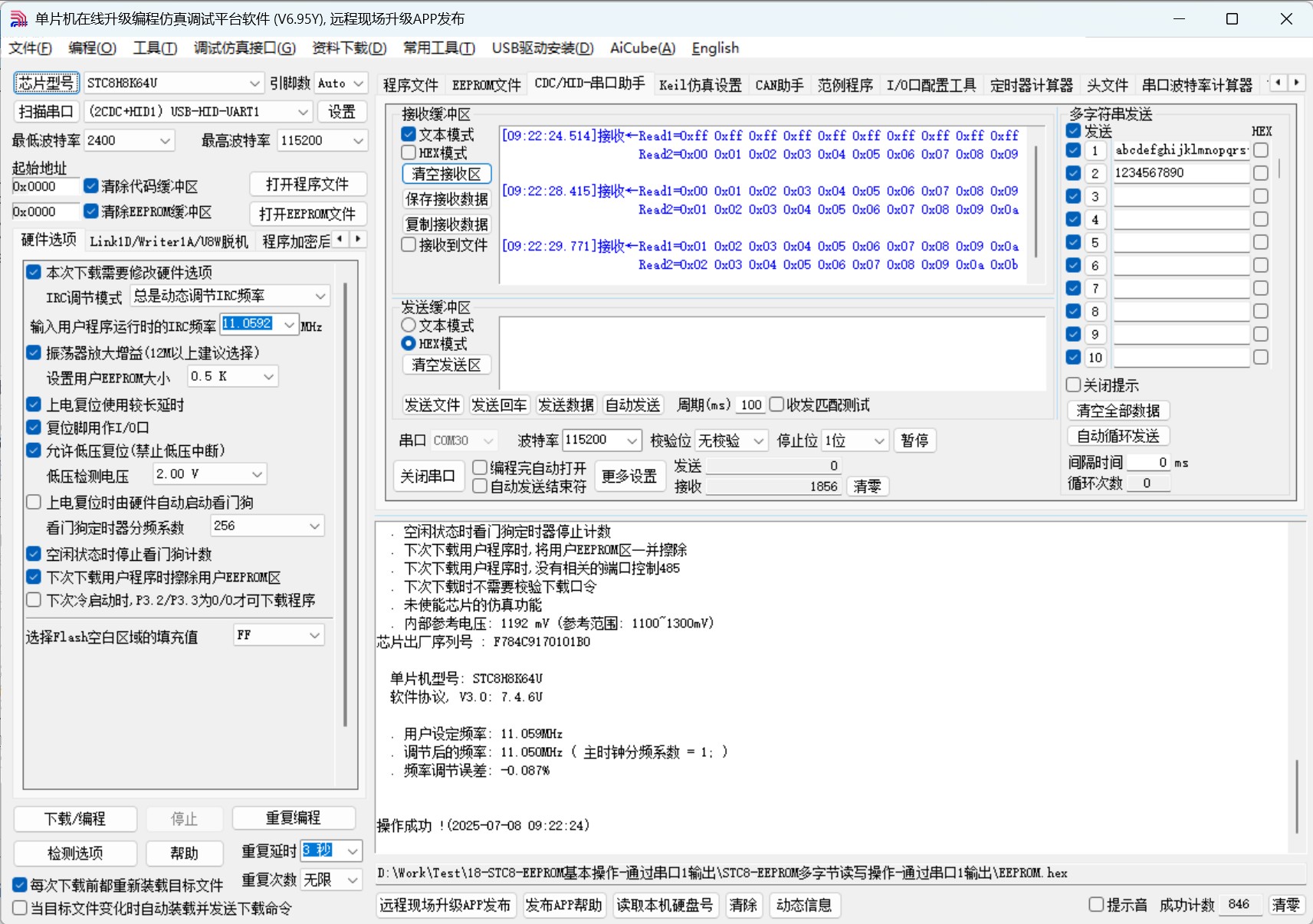Click 读取本机硬盘号 button
Screen dimensions: 1313x924
665,905
